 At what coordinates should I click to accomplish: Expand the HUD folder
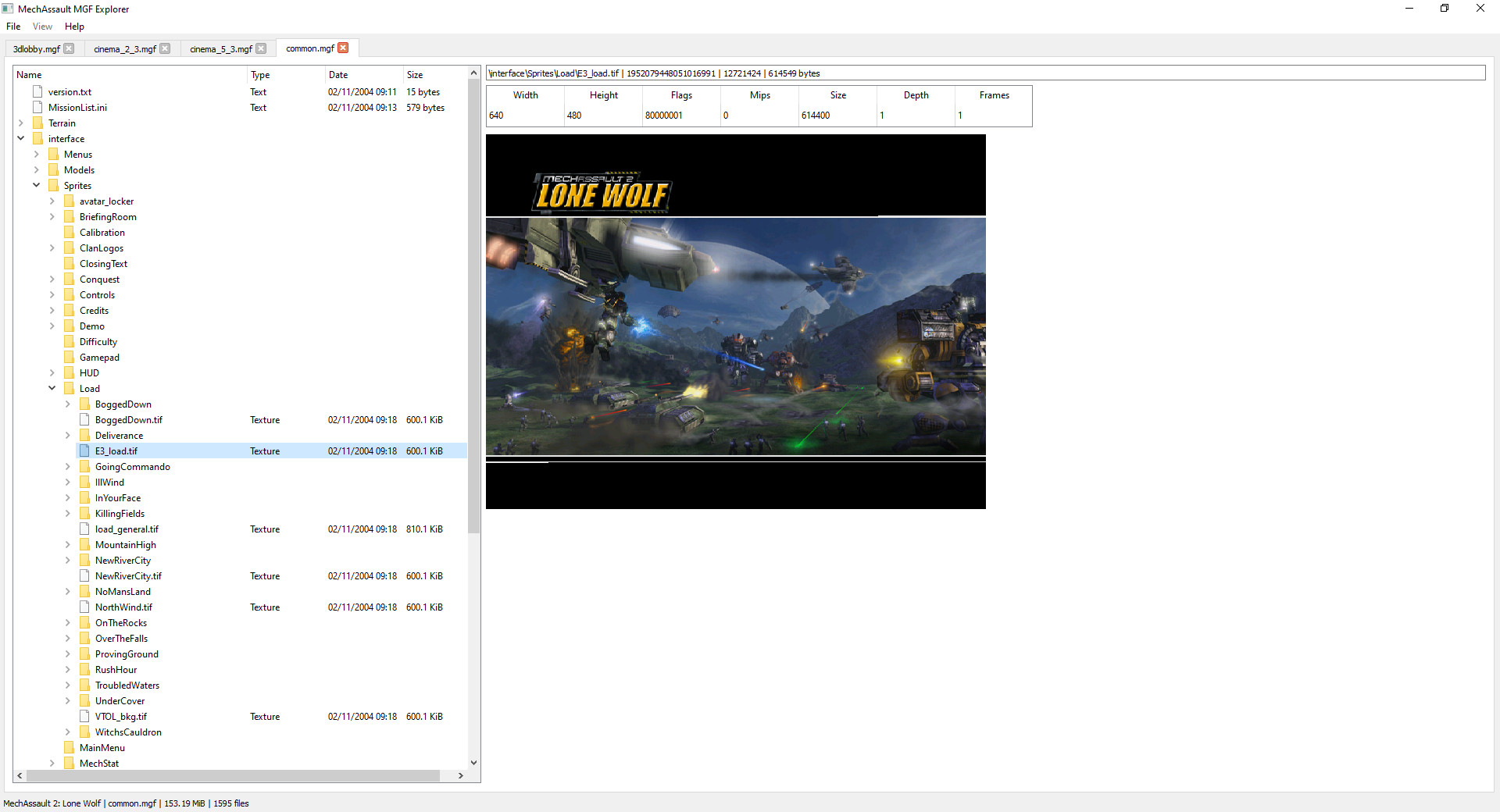click(x=52, y=373)
